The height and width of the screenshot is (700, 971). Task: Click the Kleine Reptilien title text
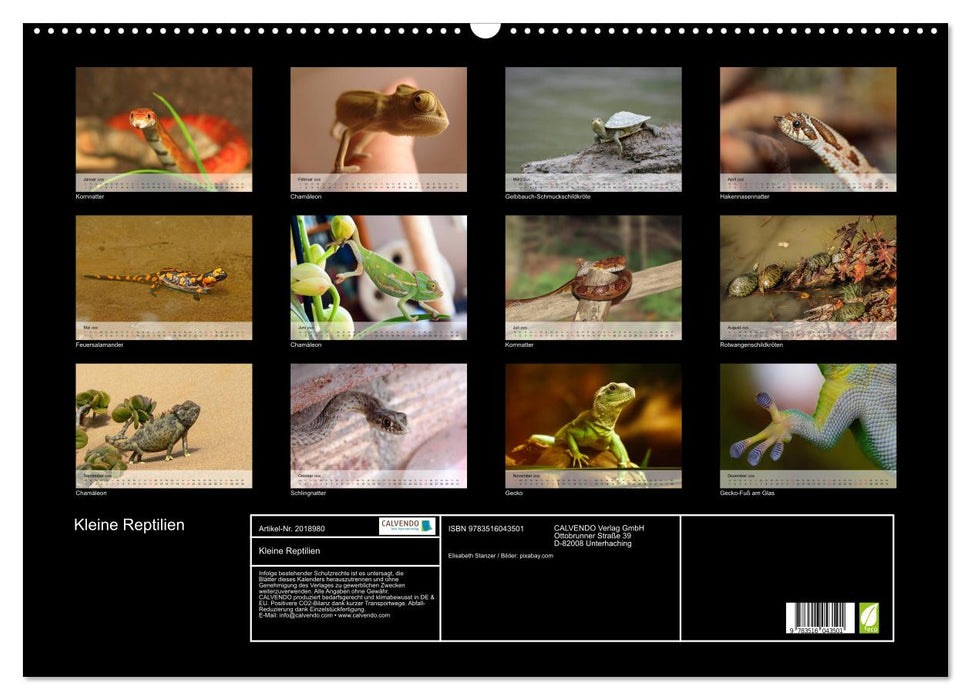[131, 524]
